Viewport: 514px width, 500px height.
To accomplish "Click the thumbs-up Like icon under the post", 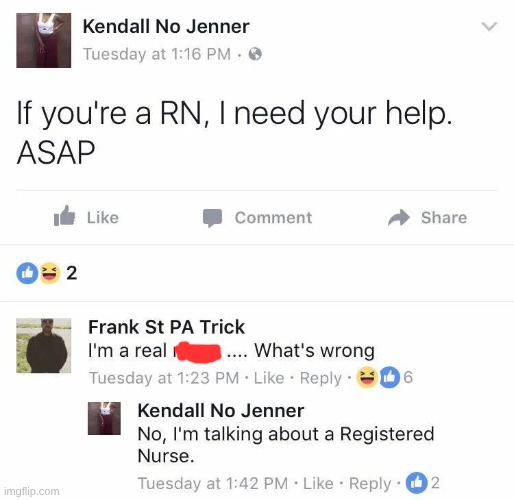I will coord(64,216).
